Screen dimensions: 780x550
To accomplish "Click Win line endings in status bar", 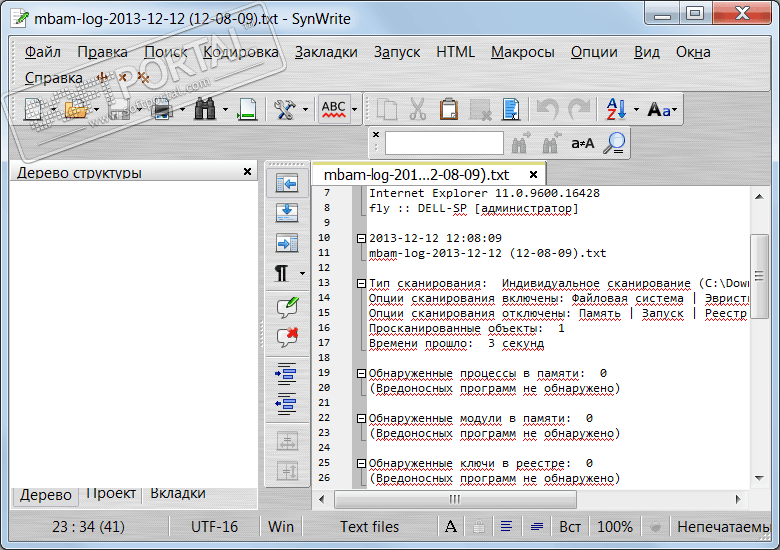I will point(281,527).
